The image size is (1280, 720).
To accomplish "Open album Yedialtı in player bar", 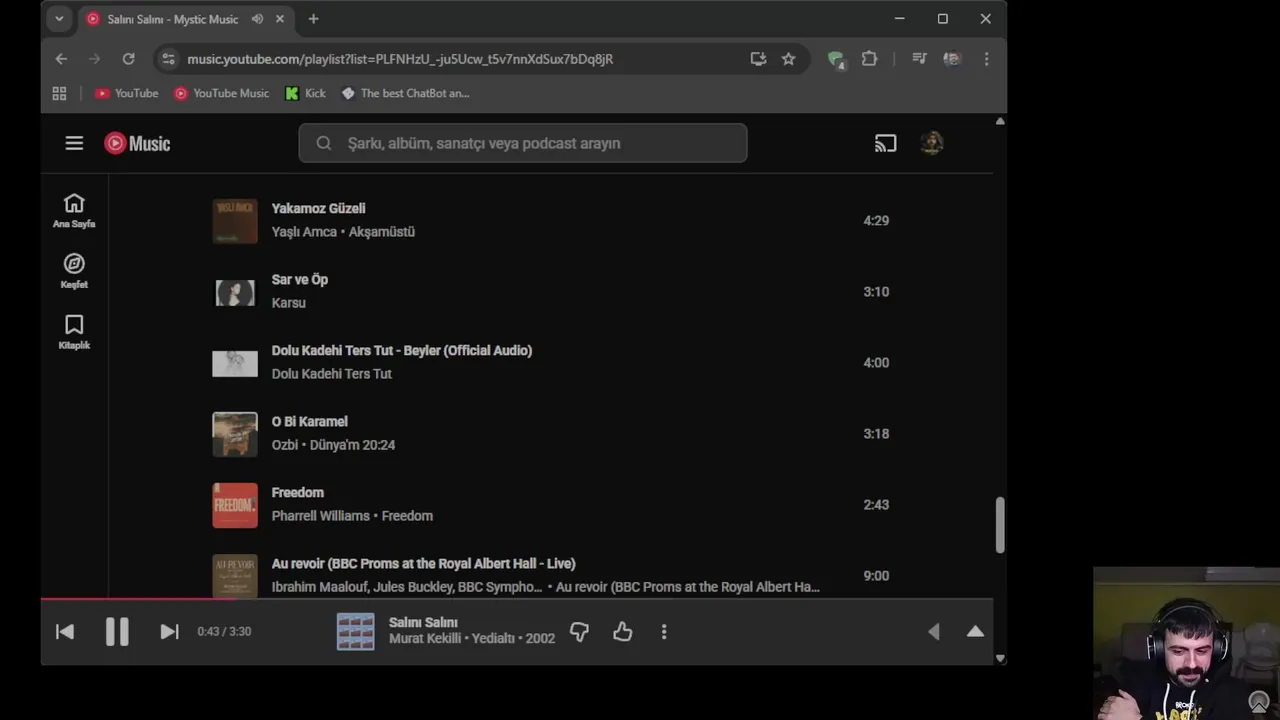I will point(493,638).
